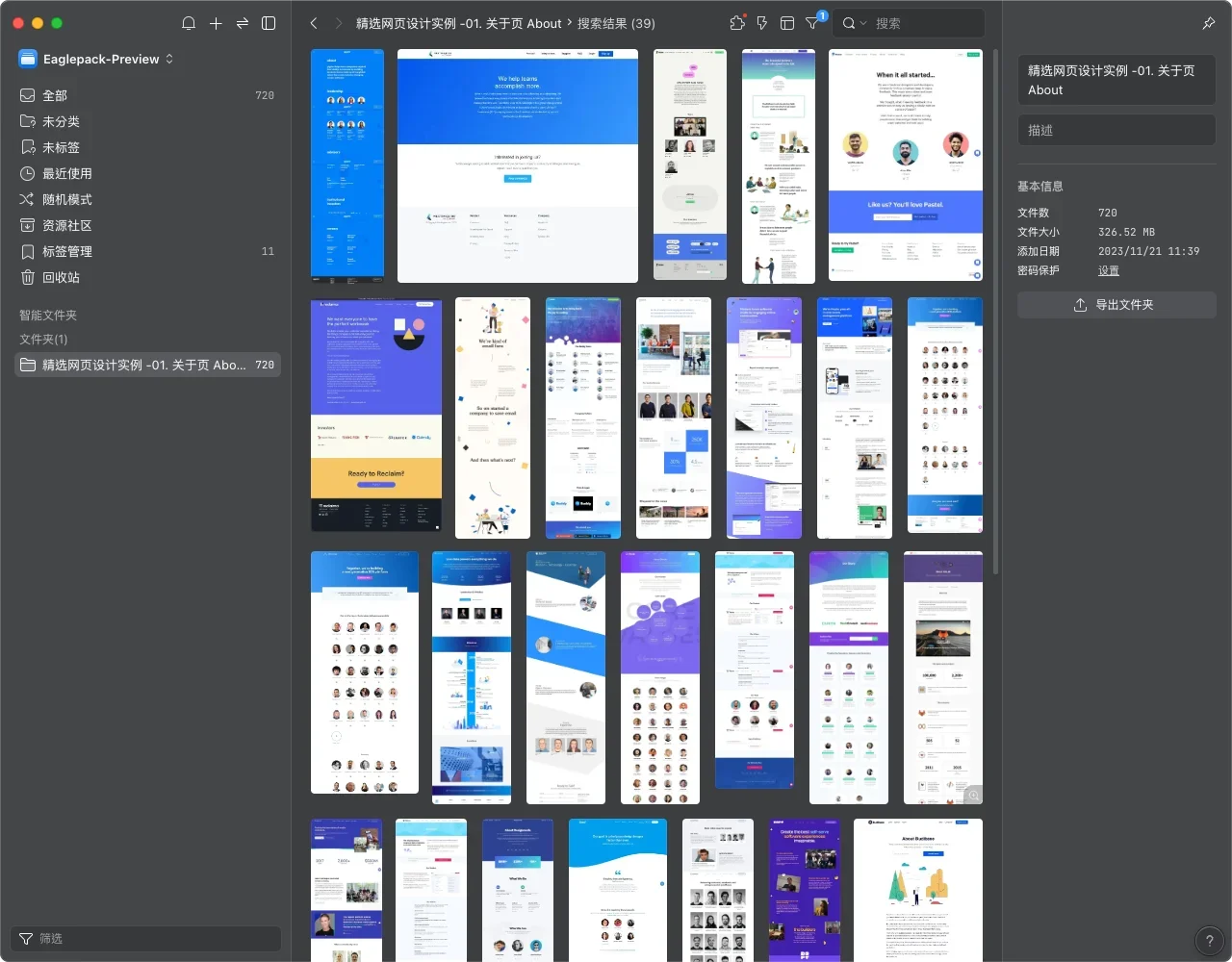This screenshot has width=1232, height=962.
Task: Go back with the left arrow
Action: (x=314, y=23)
